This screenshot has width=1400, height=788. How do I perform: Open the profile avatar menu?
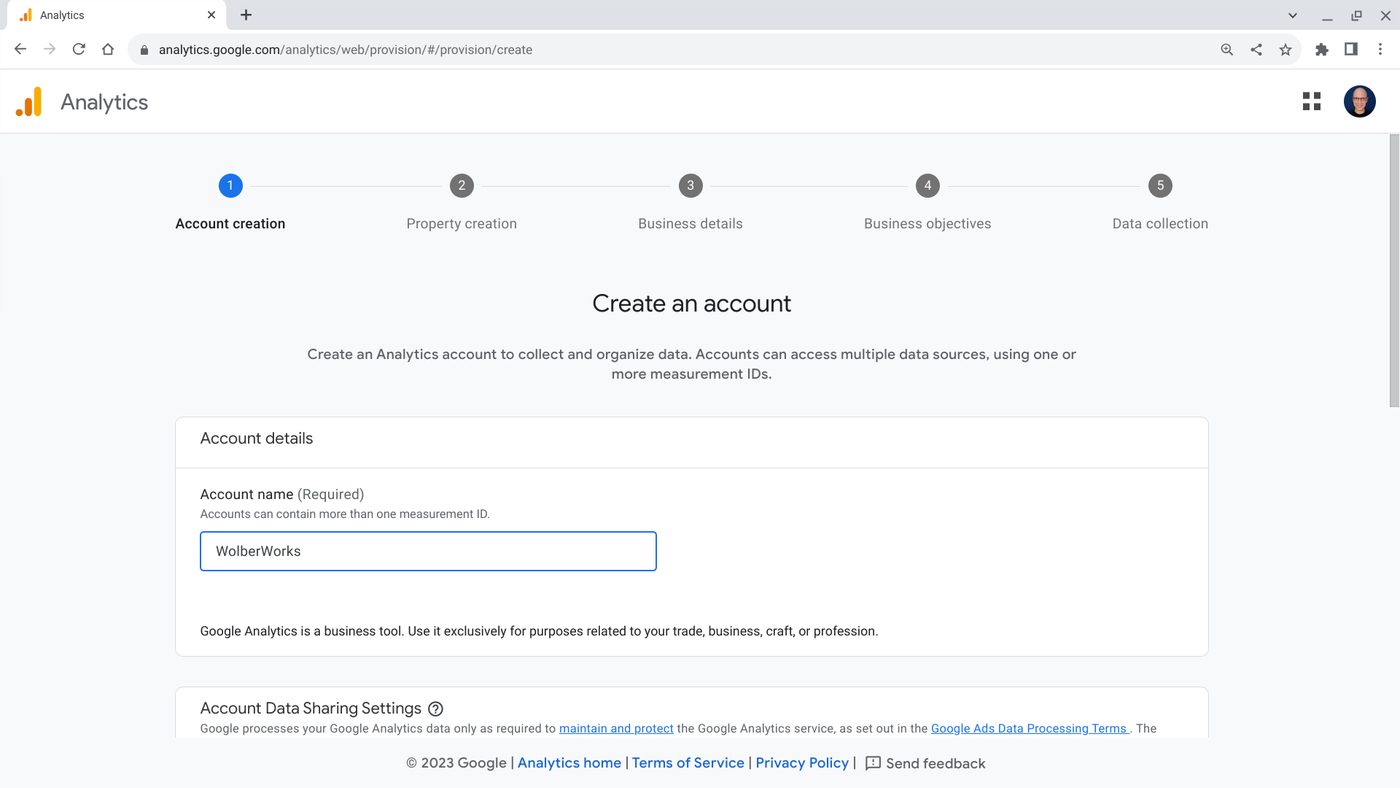pyautogui.click(x=1359, y=101)
